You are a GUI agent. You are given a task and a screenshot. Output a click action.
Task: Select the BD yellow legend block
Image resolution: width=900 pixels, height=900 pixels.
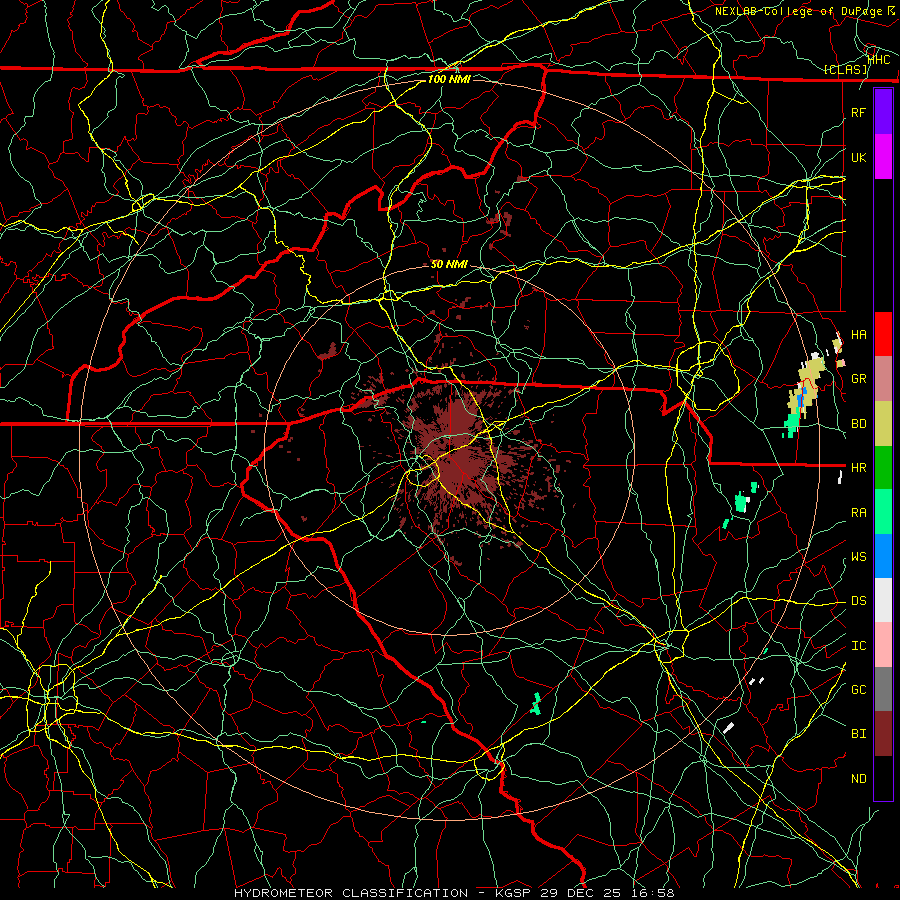tap(883, 424)
